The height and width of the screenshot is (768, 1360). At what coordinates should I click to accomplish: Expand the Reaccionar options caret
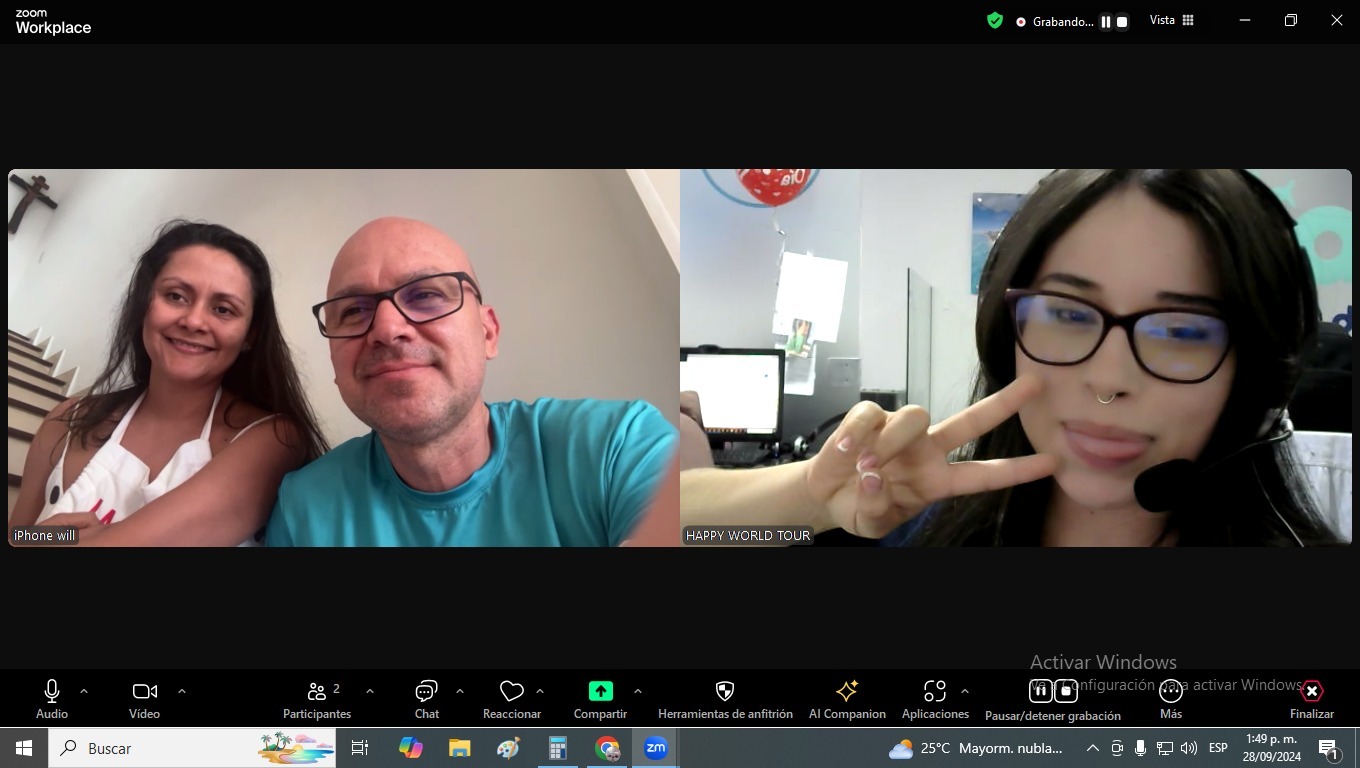pyautogui.click(x=540, y=691)
